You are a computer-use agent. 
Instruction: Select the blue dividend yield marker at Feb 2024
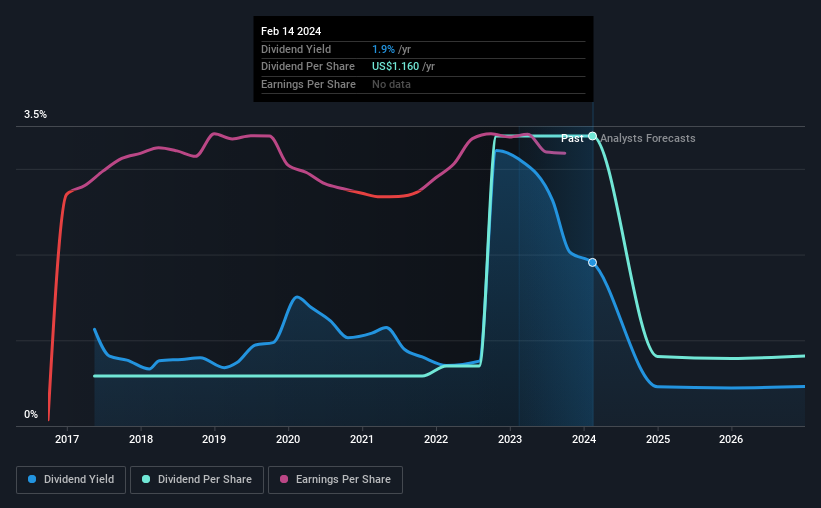tap(592, 262)
